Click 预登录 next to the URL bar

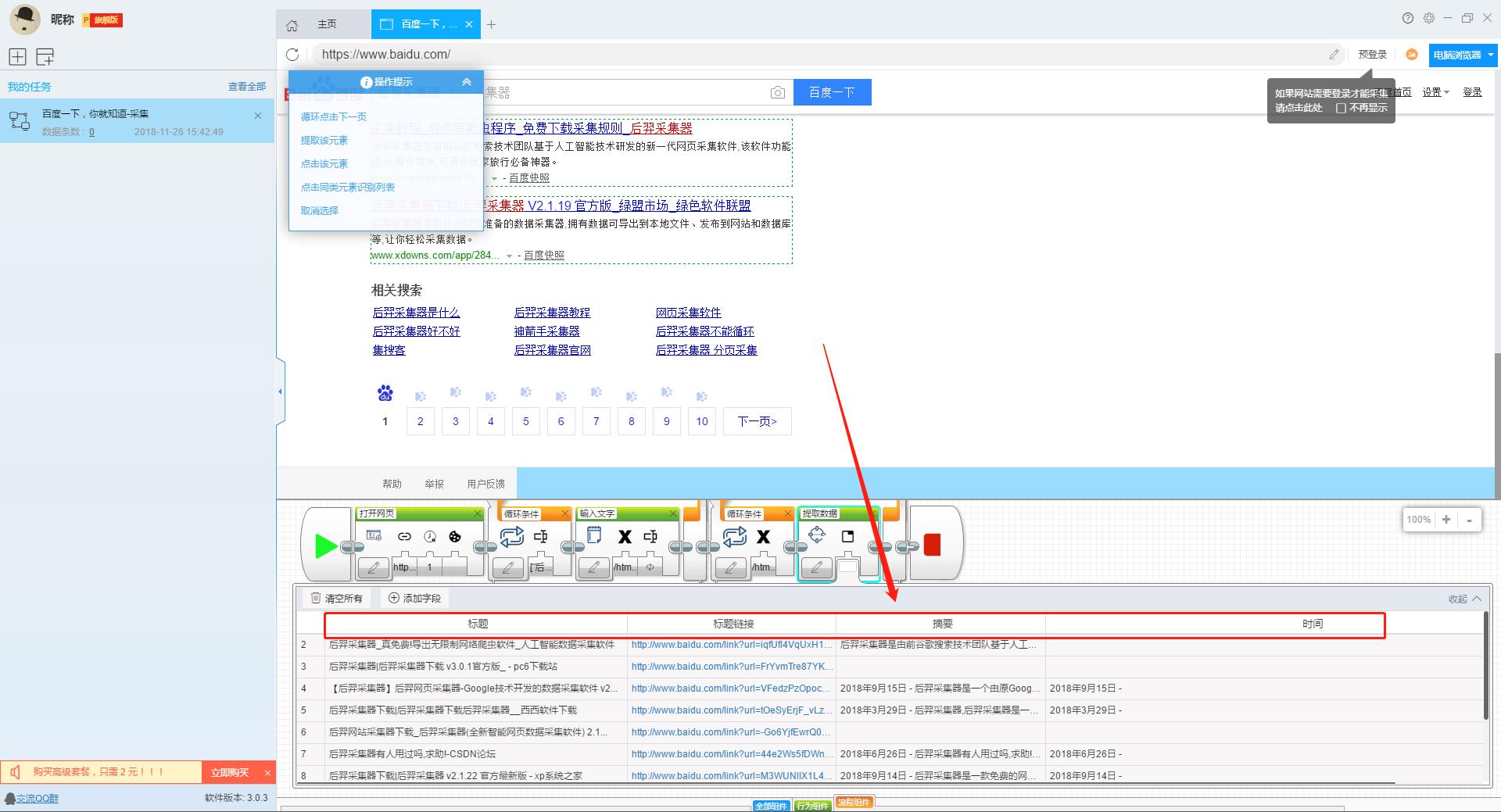(x=1372, y=54)
